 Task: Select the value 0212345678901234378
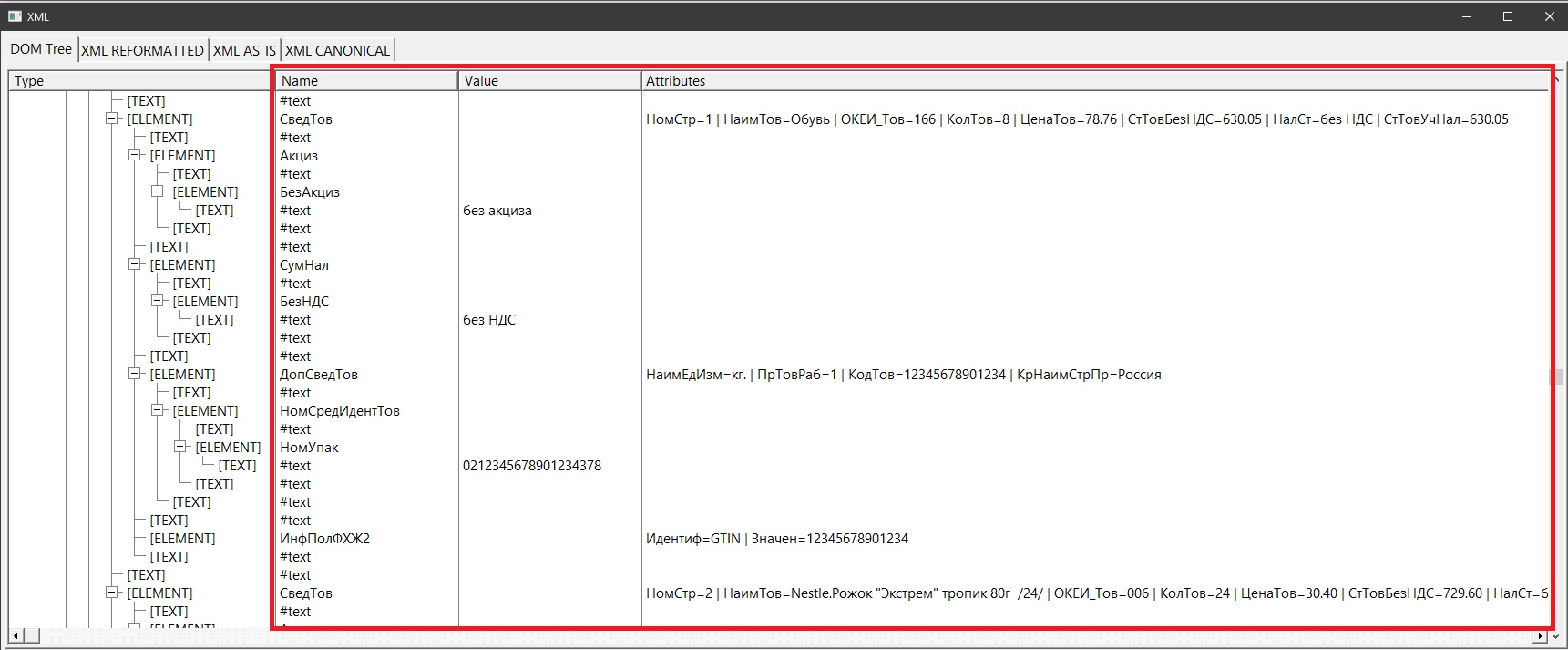click(532, 466)
